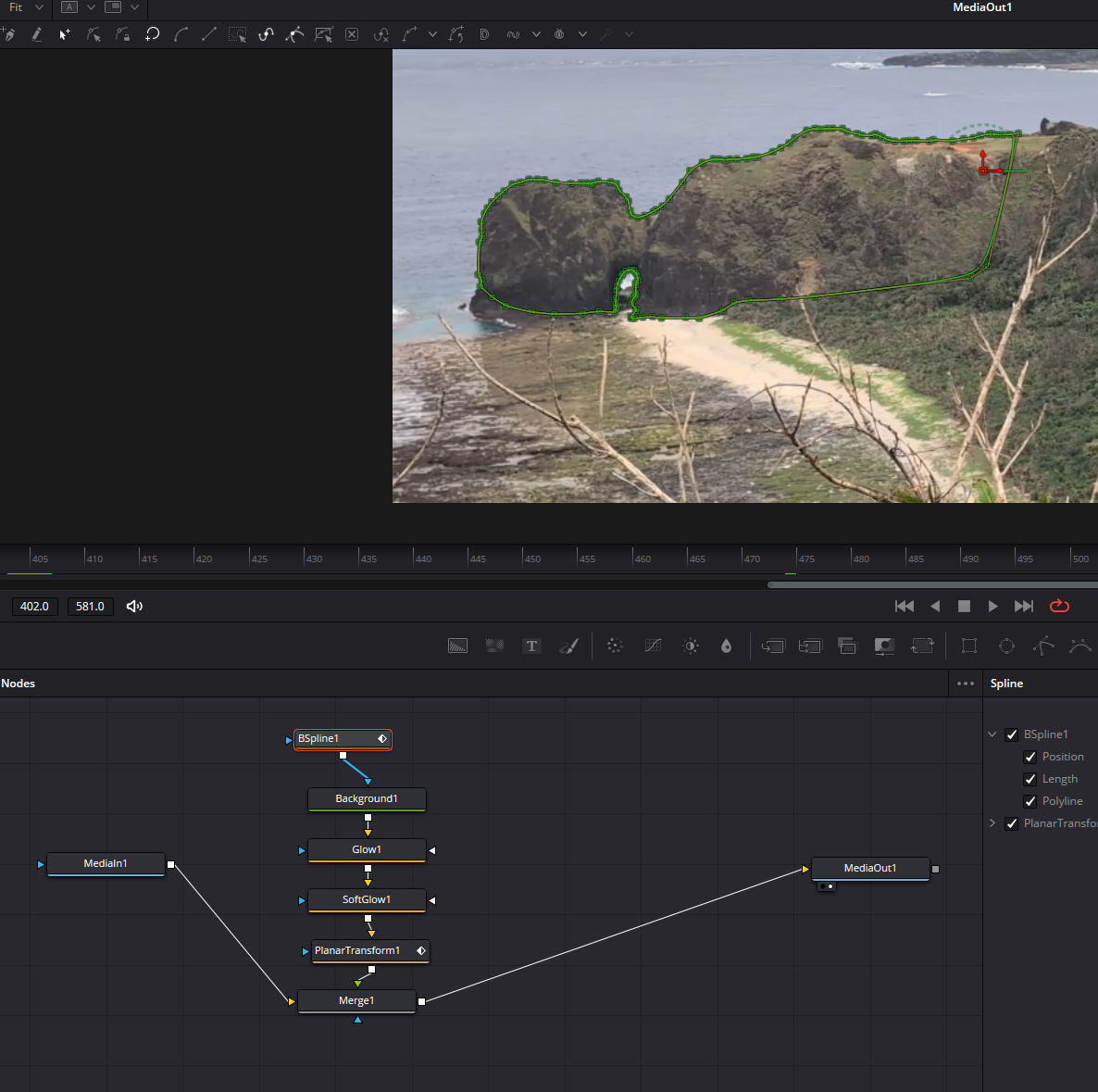Uncheck the BSpline1 checkbox in Spline panel

click(1011, 734)
